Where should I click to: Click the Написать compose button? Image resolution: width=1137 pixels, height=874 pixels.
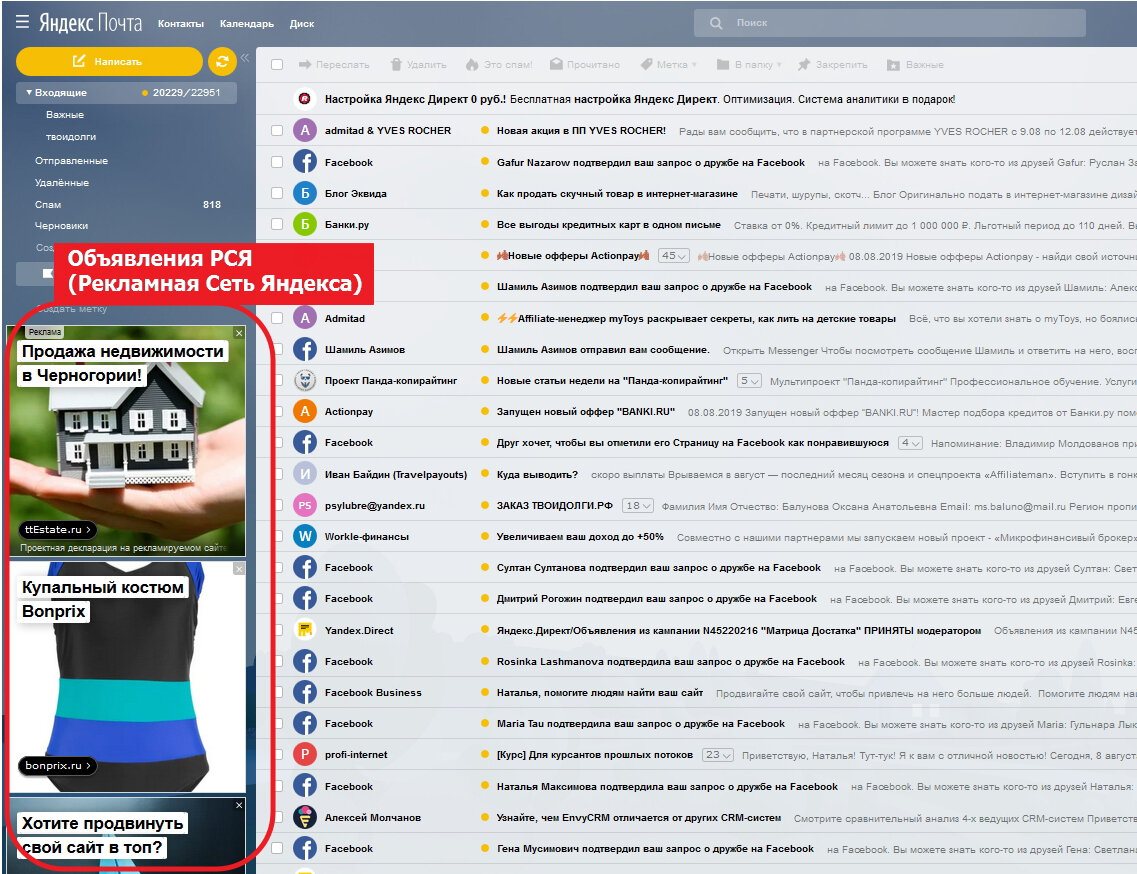(x=109, y=62)
